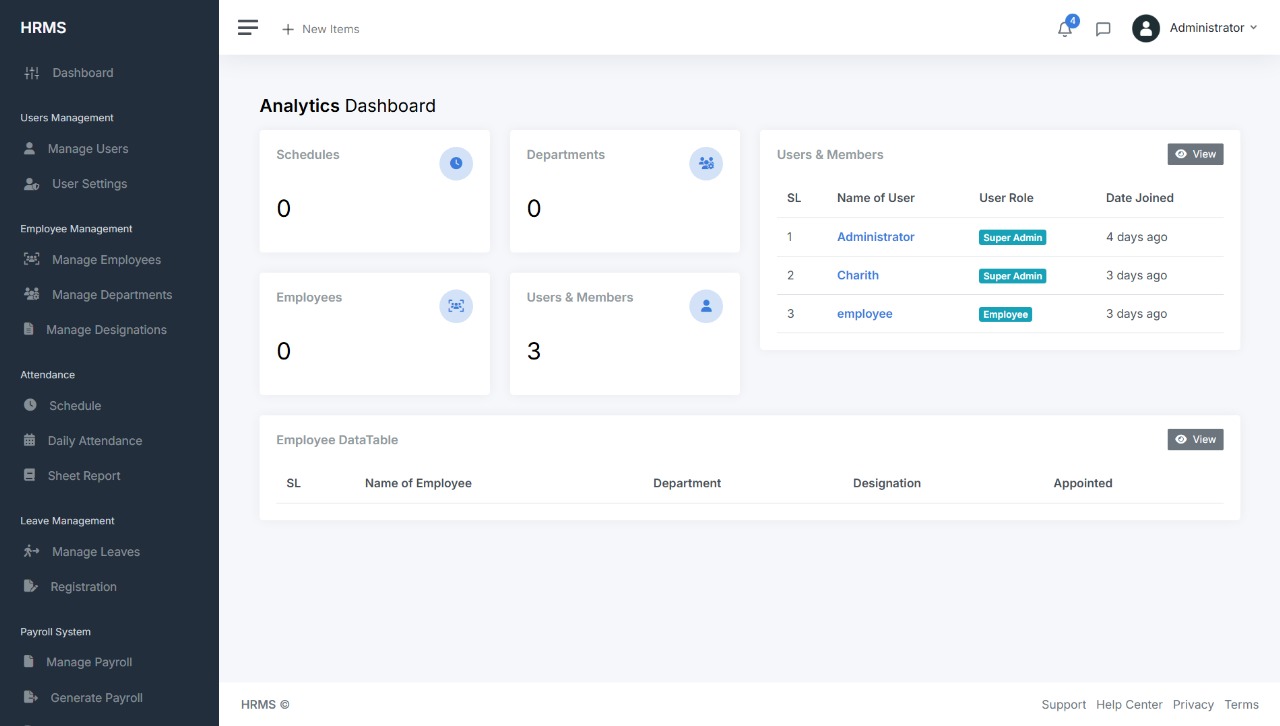The image size is (1280, 726).
Task: Click View in Users & Members panel
Action: click(1195, 154)
